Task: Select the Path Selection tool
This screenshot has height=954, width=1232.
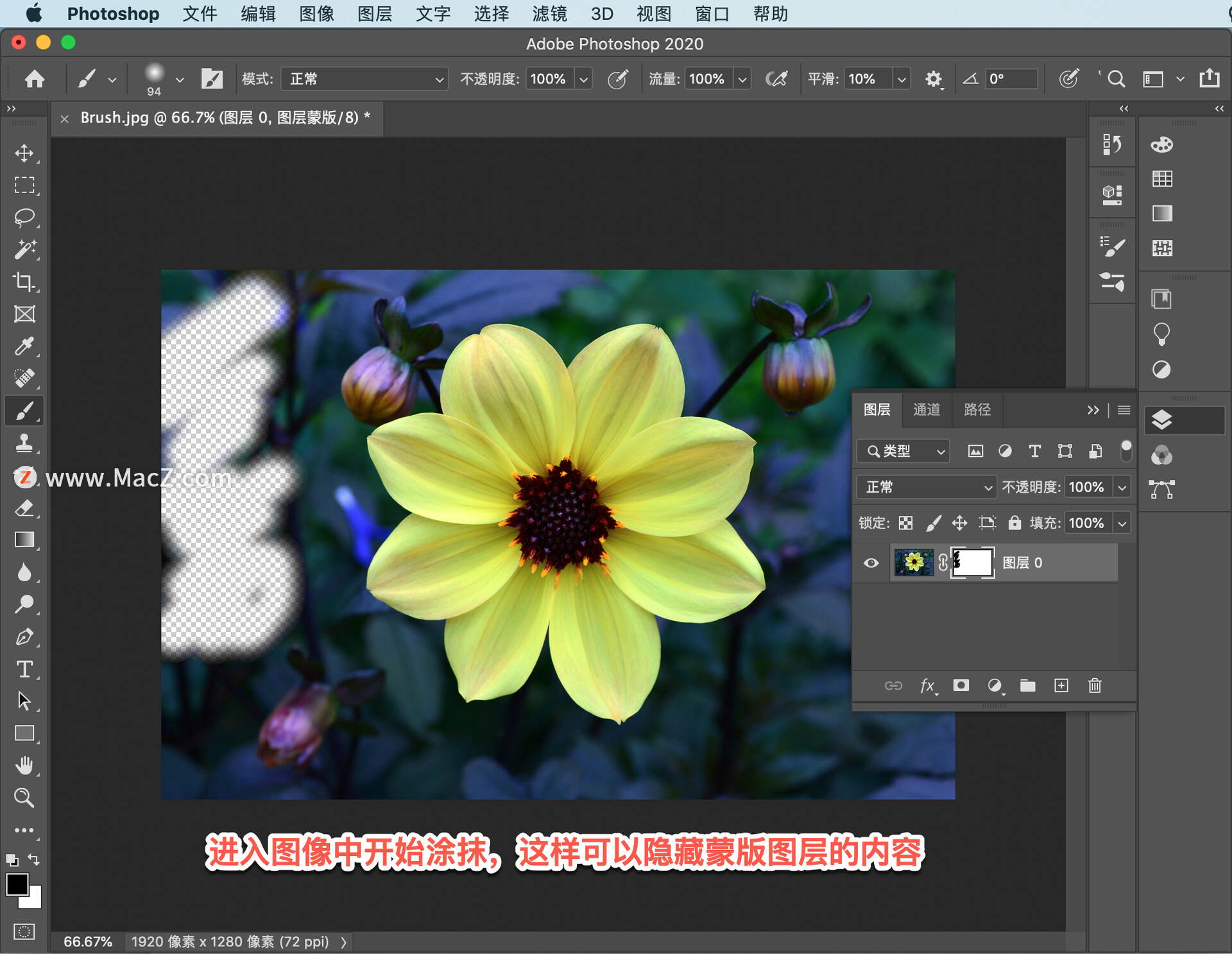Action: pyautogui.click(x=24, y=701)
